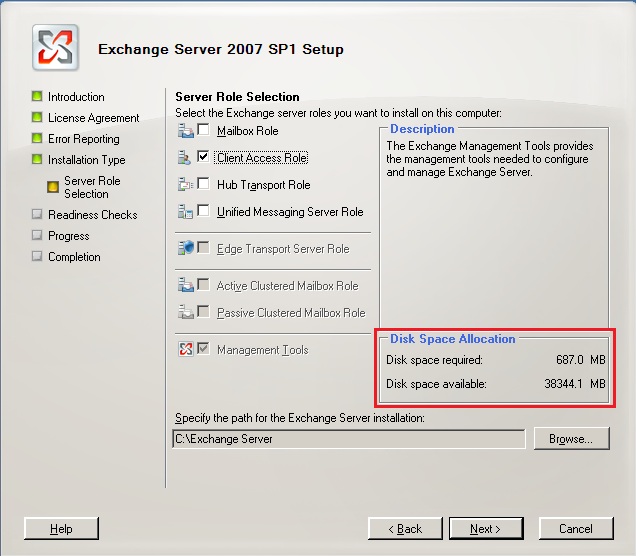Open Browse to choose installation path

point(572,438)
